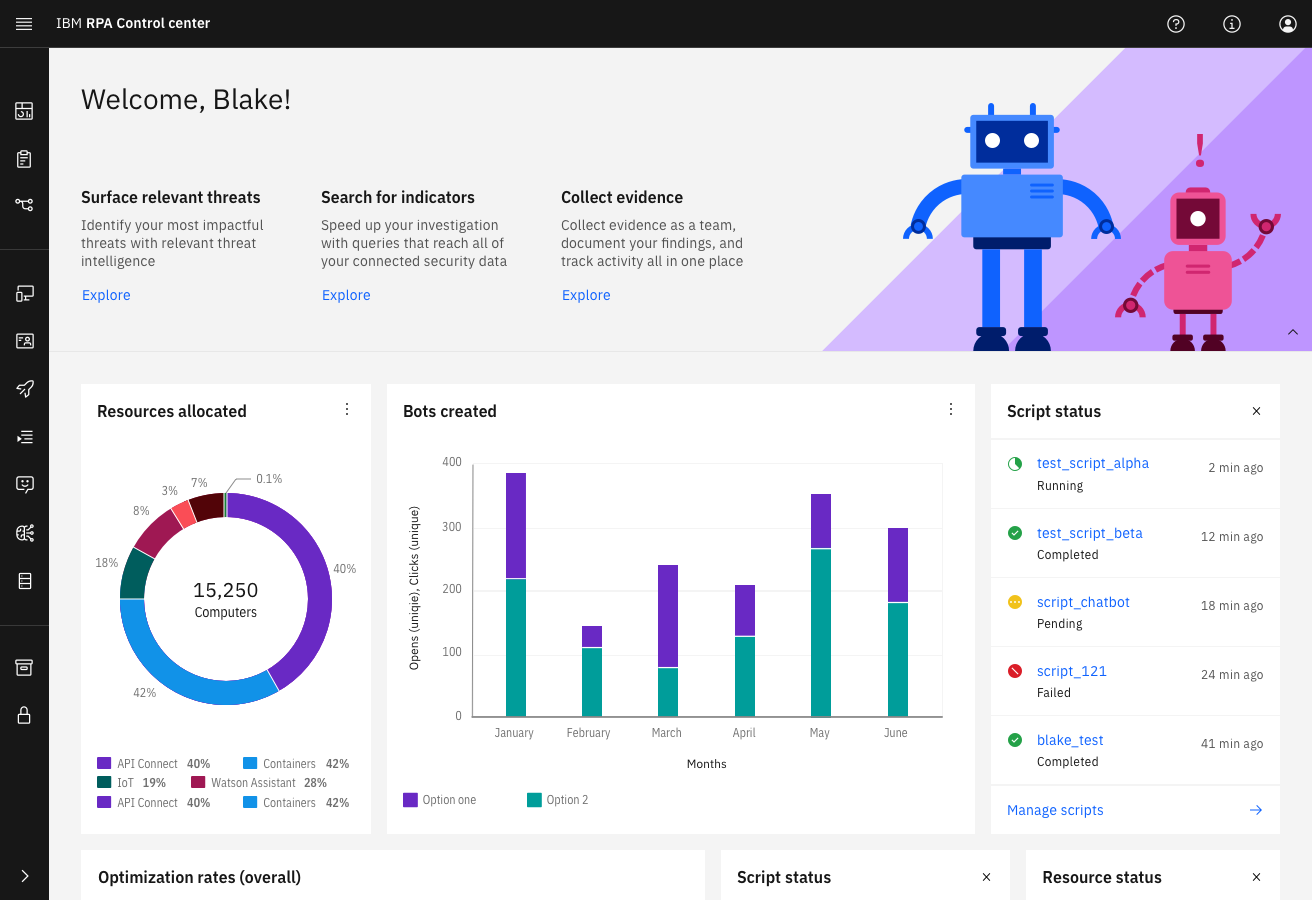Open the hamburger navigation menu

click(x=24, y=23)
